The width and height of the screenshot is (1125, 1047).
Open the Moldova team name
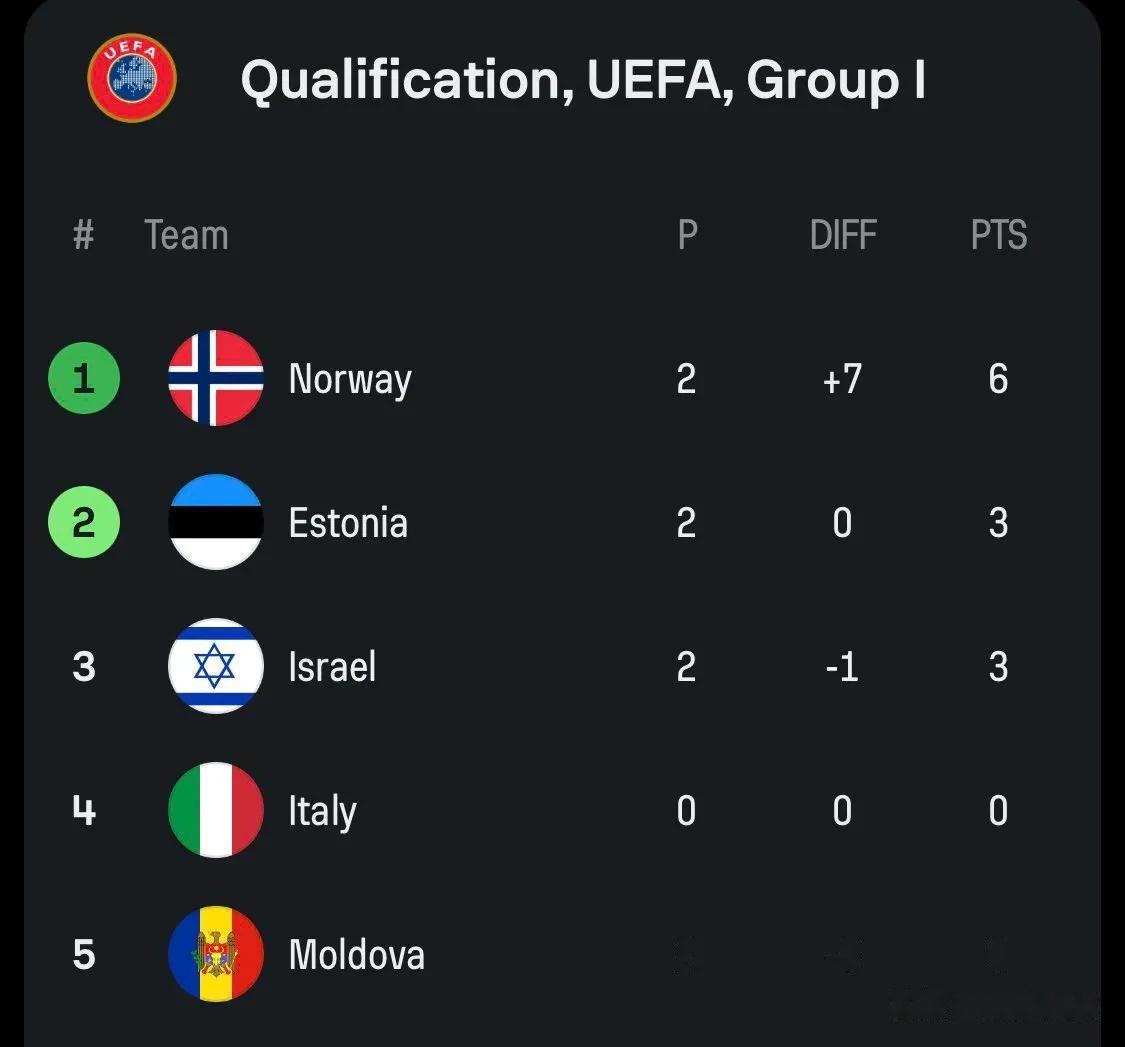pyautogui.click(x=356, y=955)
